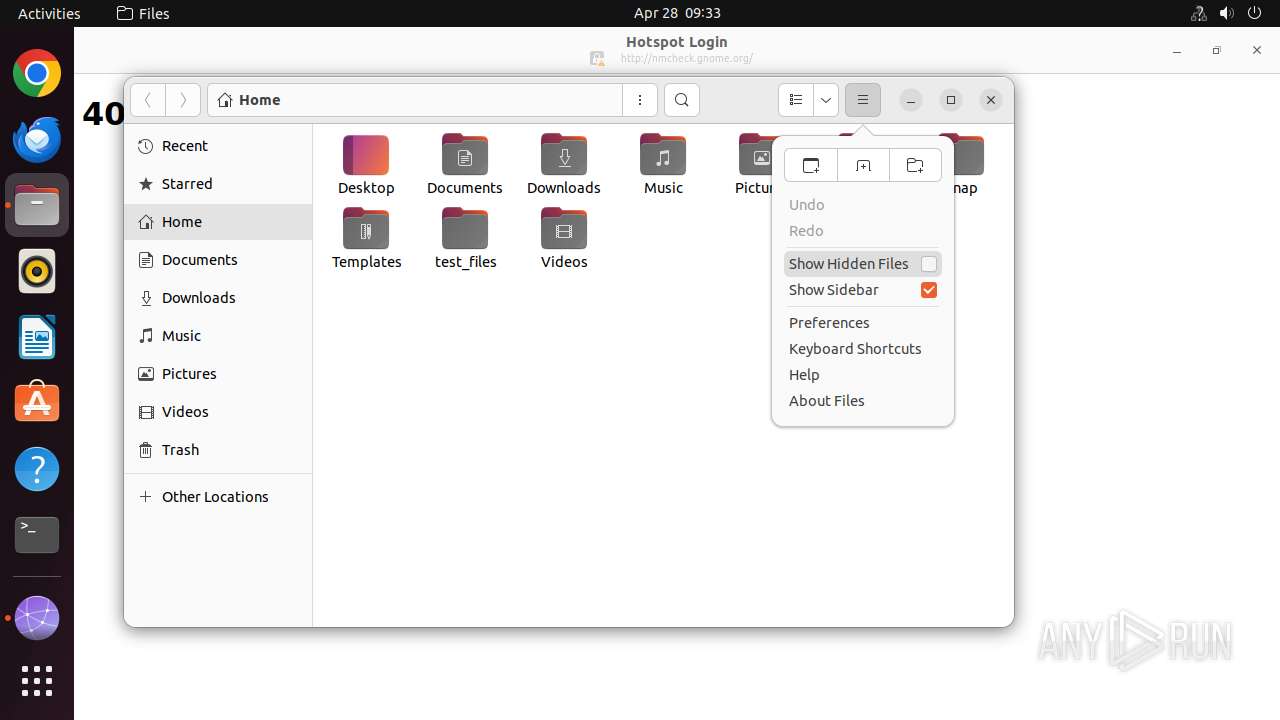
Task: Click the Home path bar field
Action: pos(415,100)
